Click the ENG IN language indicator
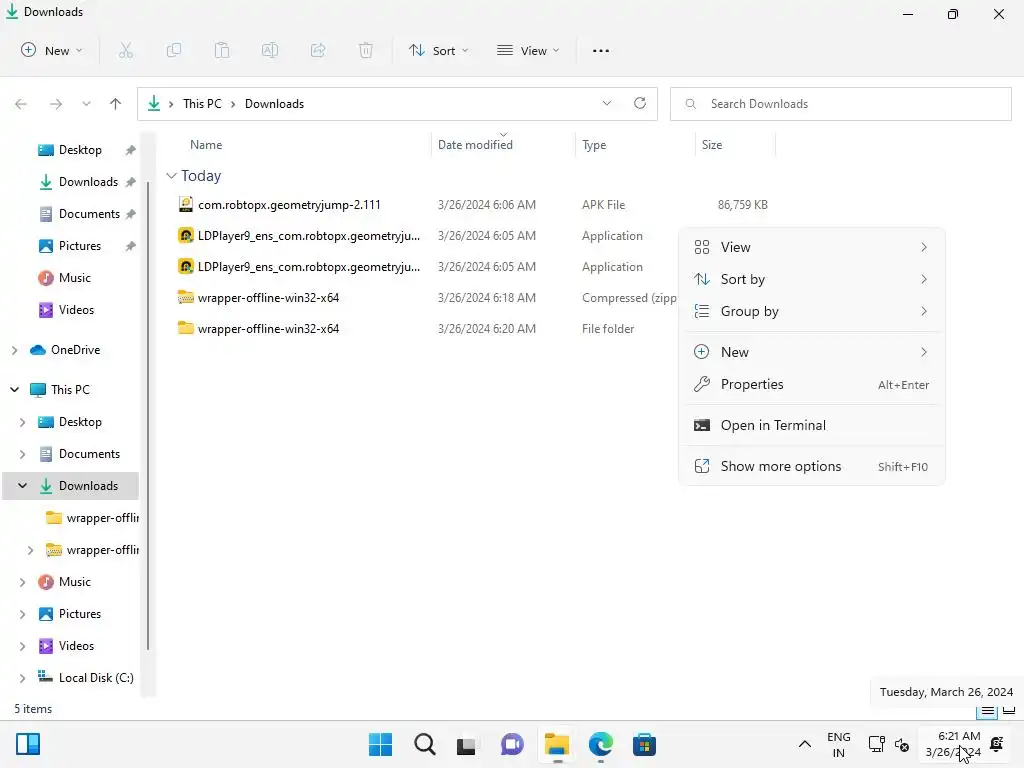This screenshot has height=768, width=1024. pyautogui.click(x=839, y=744)
